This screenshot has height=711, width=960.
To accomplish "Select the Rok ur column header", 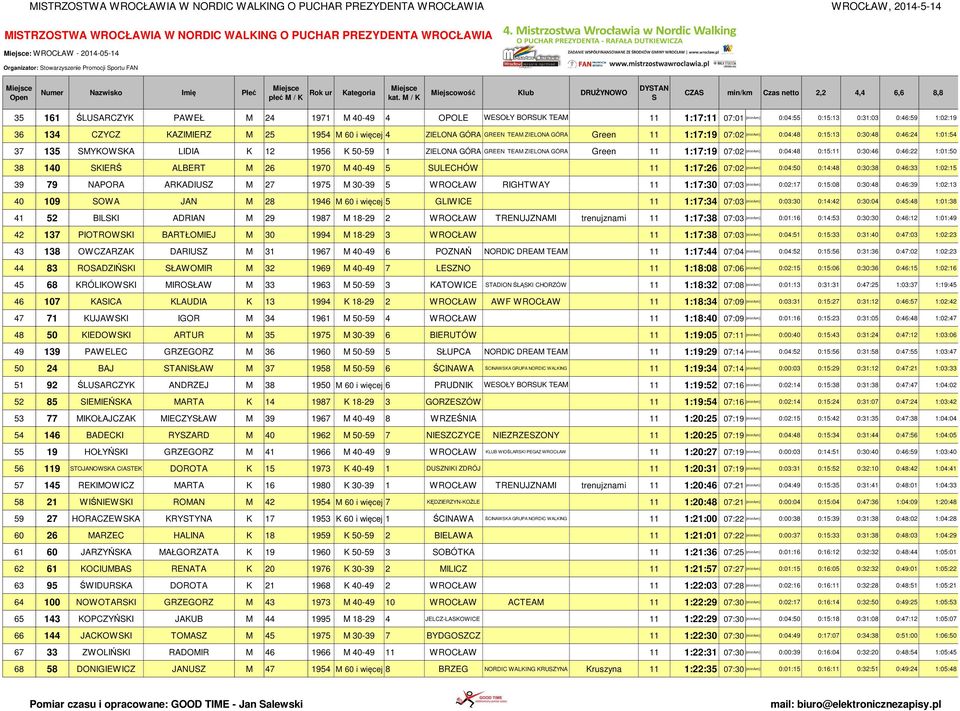I will (320, 93).
